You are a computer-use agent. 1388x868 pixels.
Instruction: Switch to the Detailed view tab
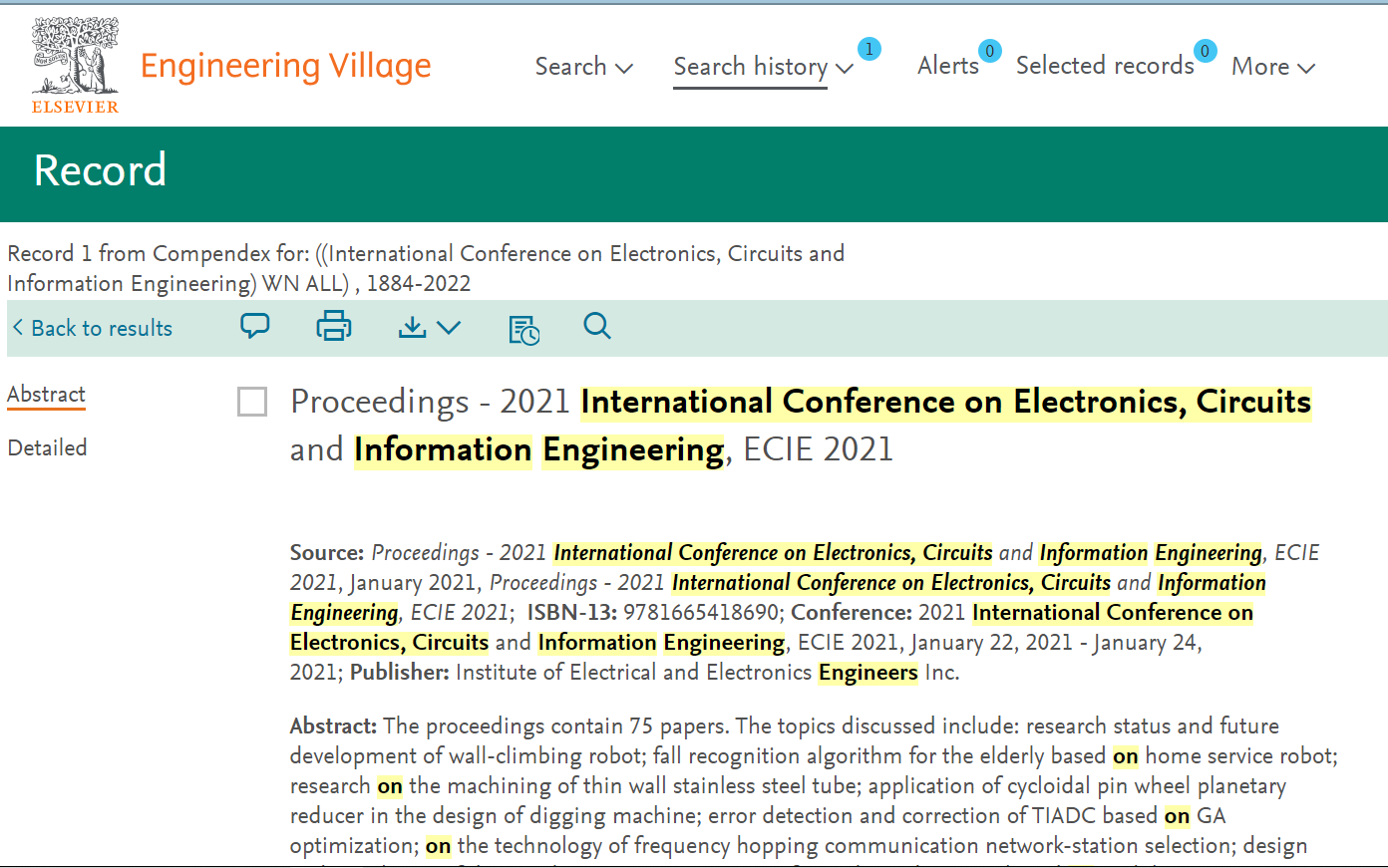click(x=47, y=448)
